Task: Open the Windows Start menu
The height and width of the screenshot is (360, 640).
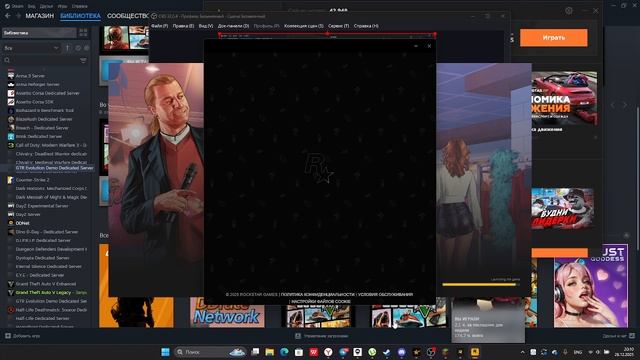Action: (x=165, y=352)
